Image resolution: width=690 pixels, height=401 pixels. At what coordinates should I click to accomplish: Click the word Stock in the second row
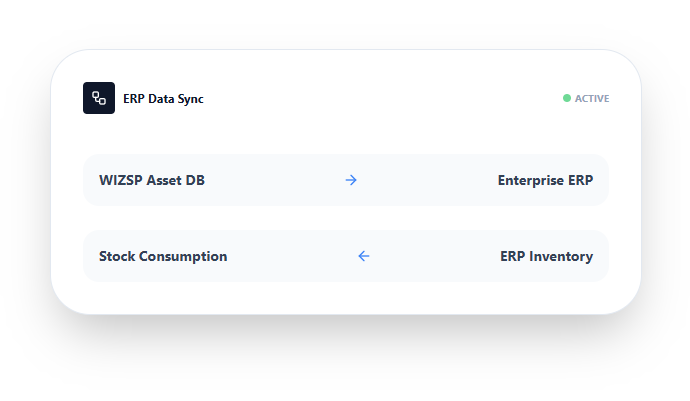tap(117, 256)
